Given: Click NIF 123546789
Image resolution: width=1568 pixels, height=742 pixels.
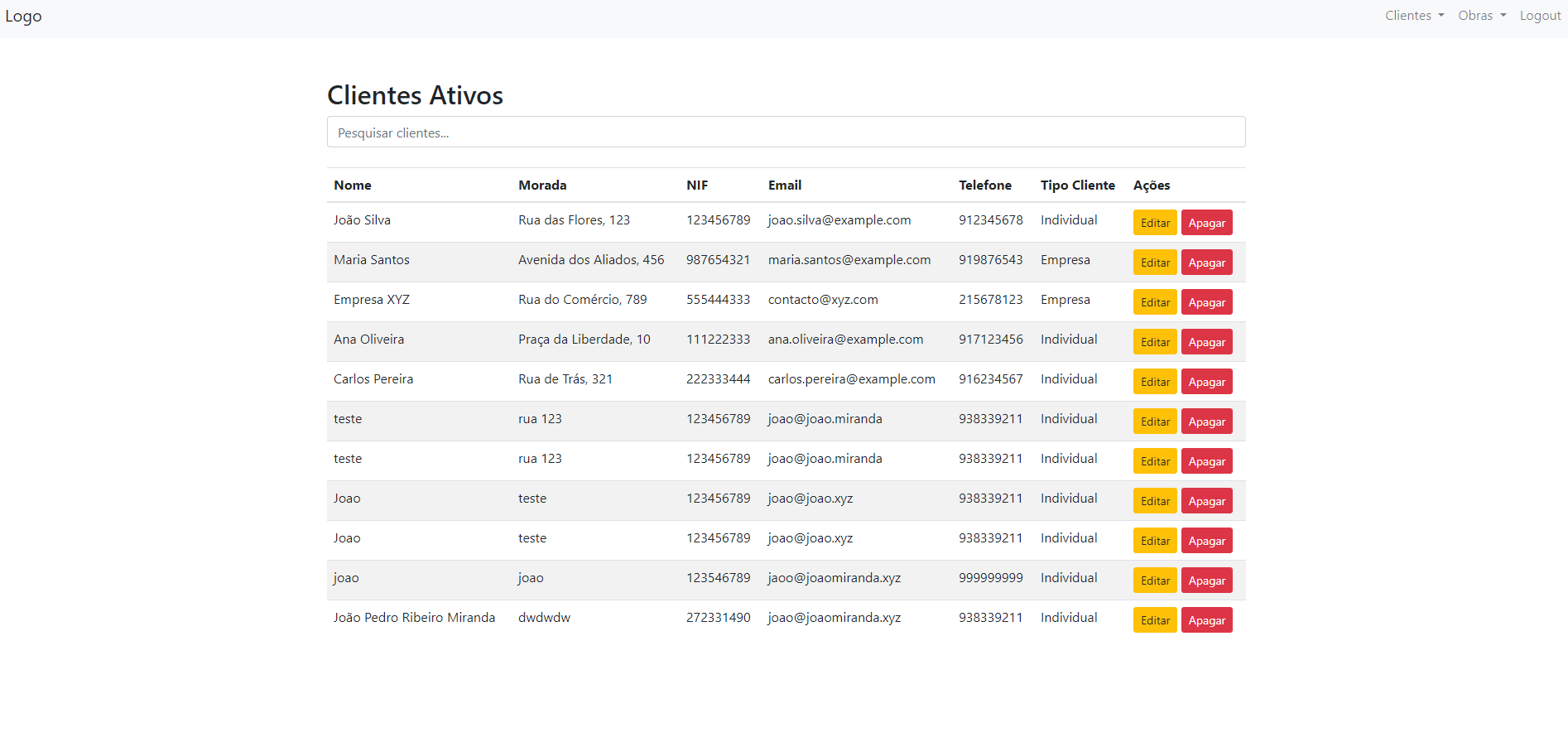Looking at the screenshot, I should (718, 578).
